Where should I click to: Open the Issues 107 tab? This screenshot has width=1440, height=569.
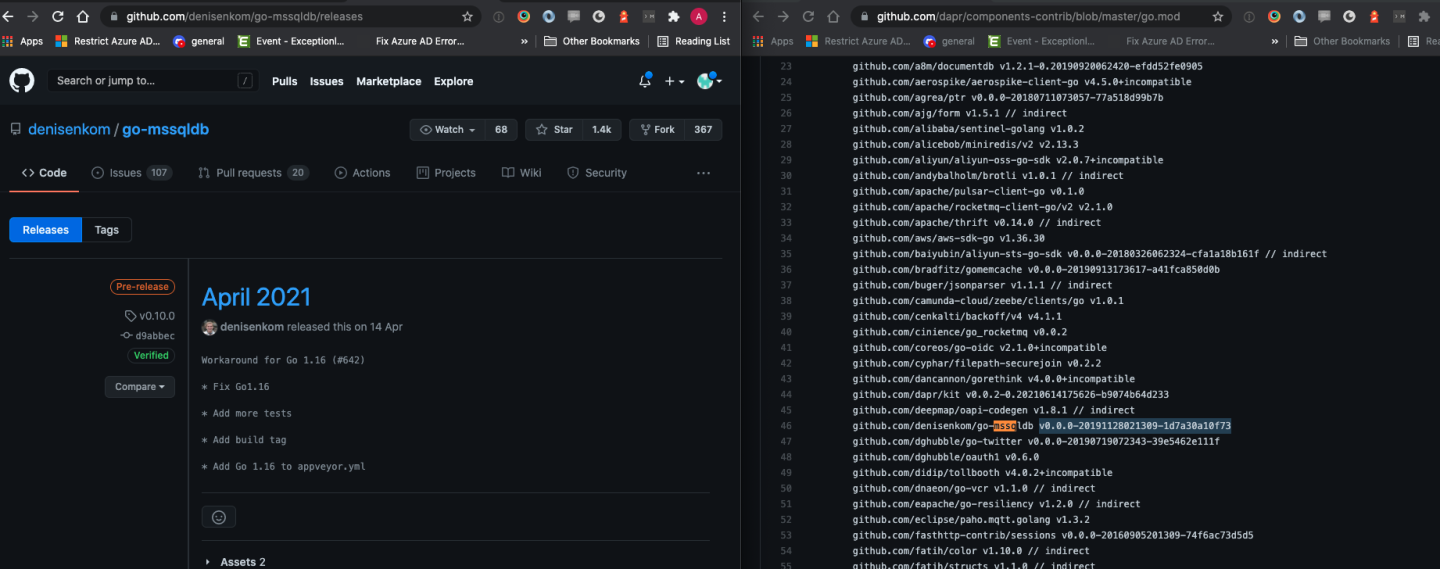(131, 173)
